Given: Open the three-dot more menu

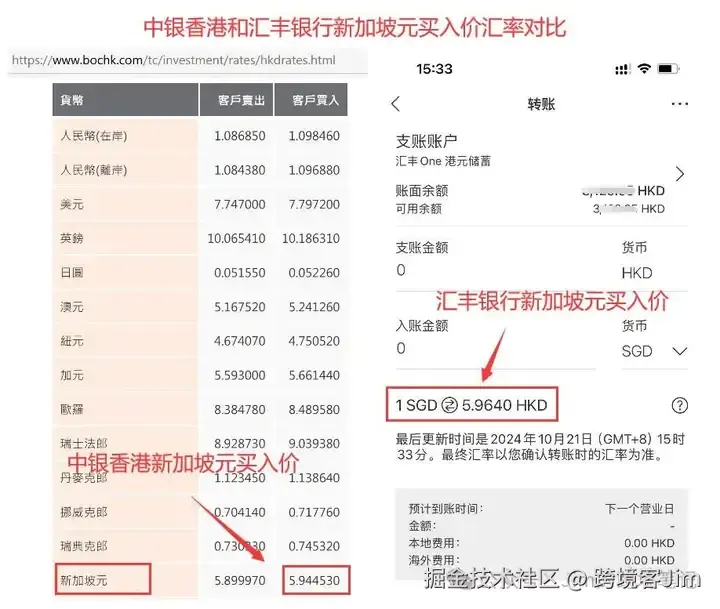Looking at the screenshot, I should [680, 104].
